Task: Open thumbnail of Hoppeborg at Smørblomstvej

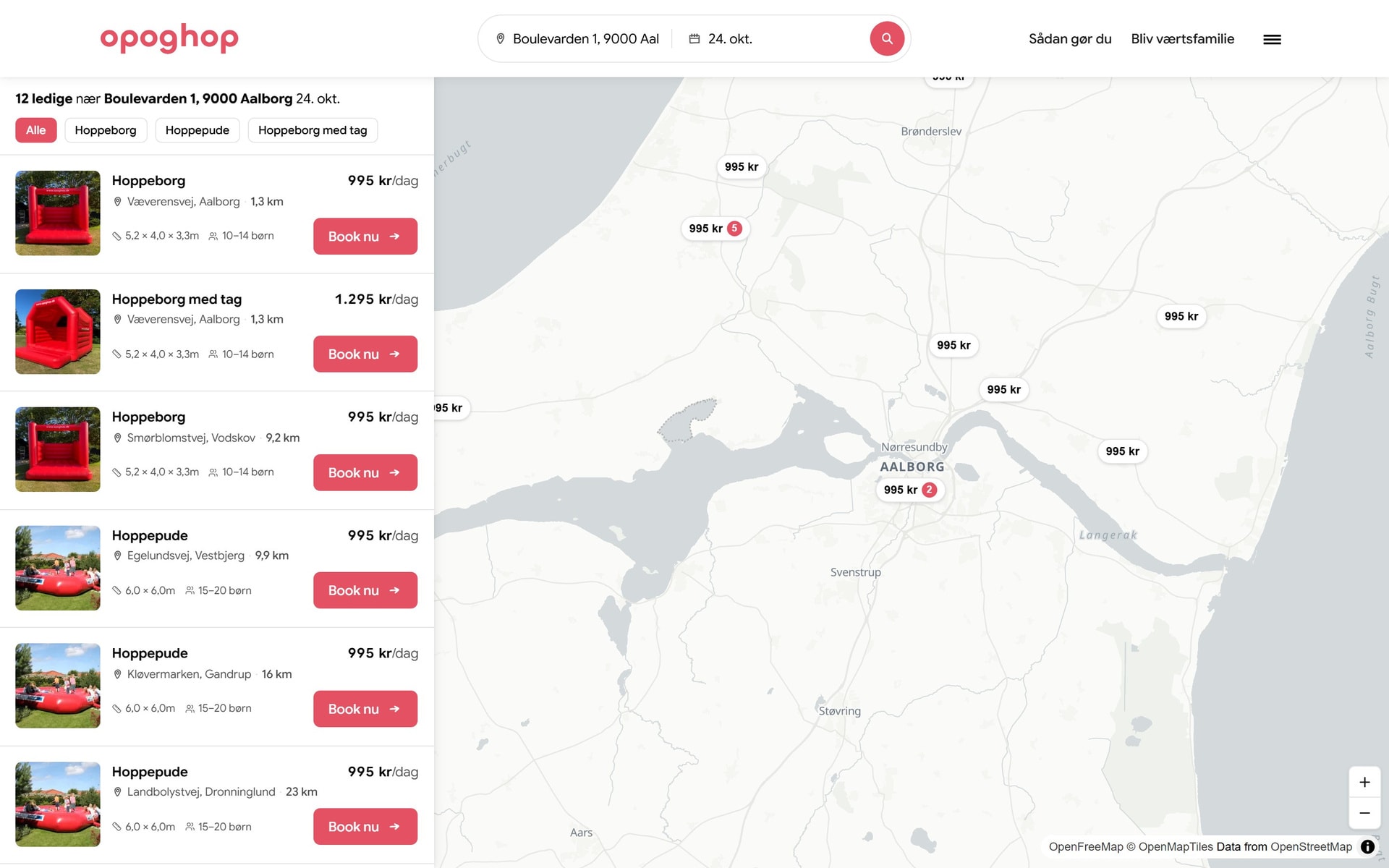Action: 58,449
